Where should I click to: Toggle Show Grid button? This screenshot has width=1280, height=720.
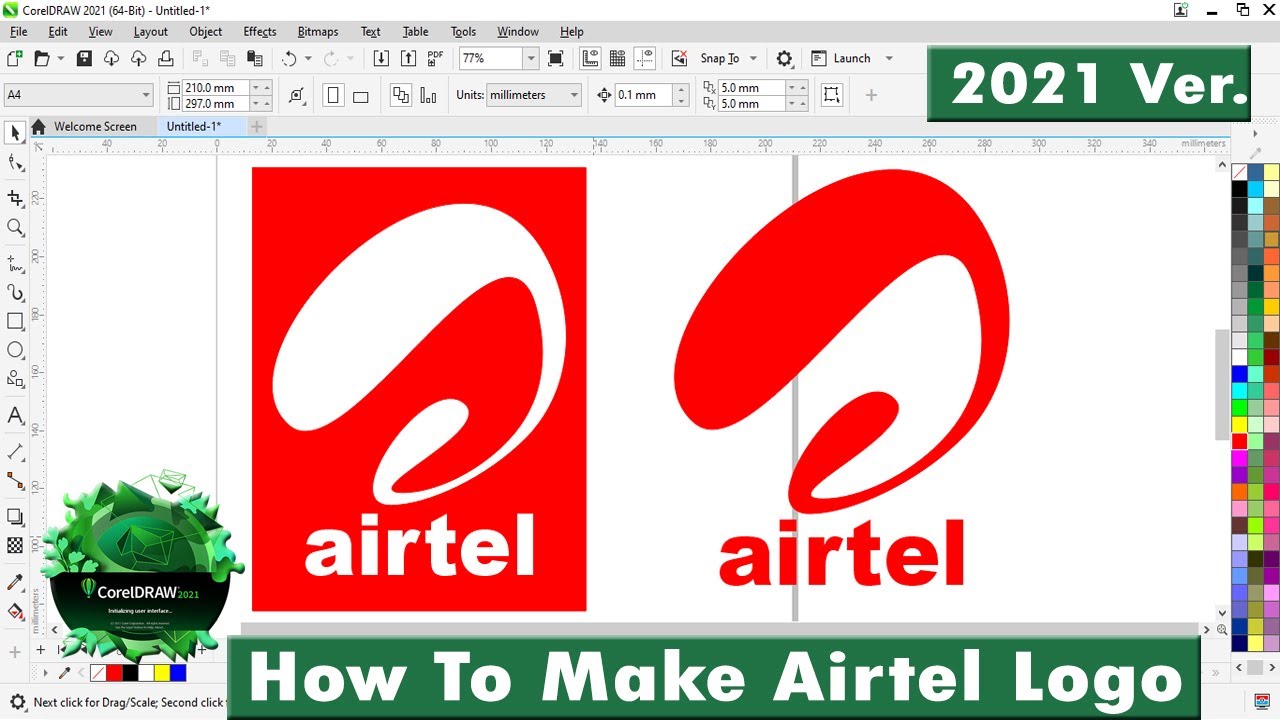617,58
